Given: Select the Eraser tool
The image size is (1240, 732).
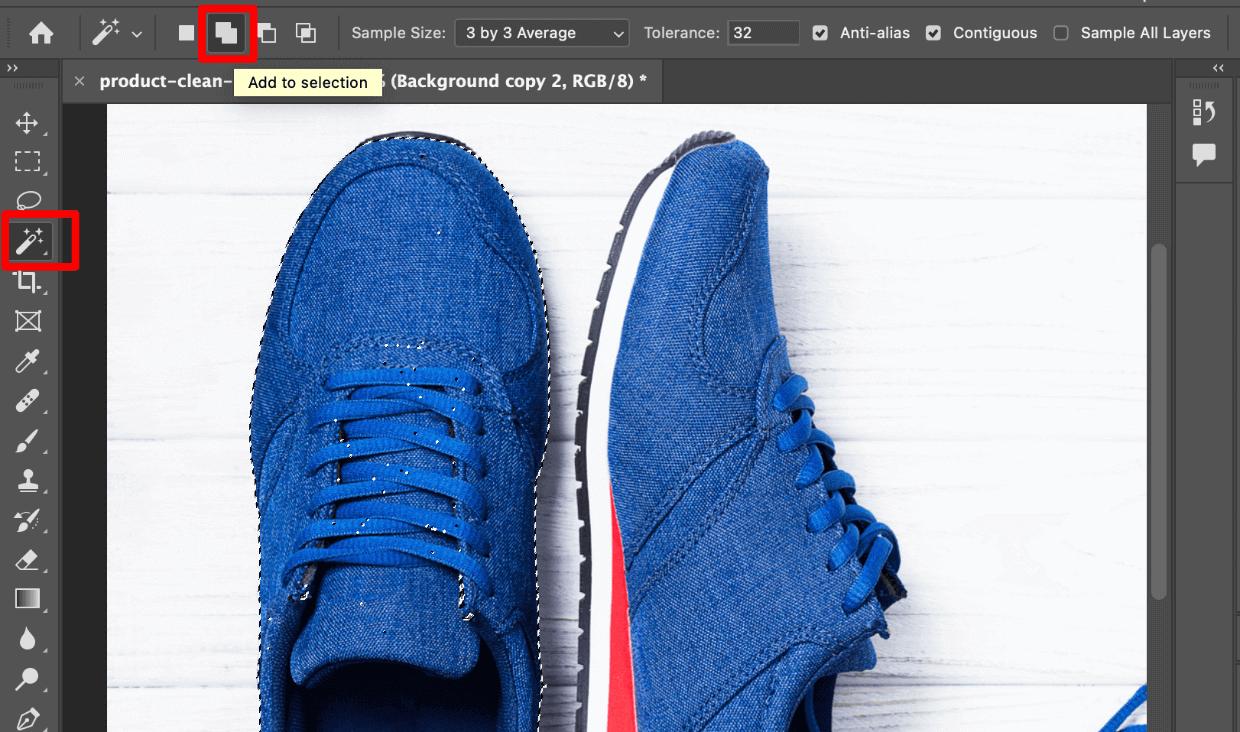Looking at the screenshot, I should point(28,561).
